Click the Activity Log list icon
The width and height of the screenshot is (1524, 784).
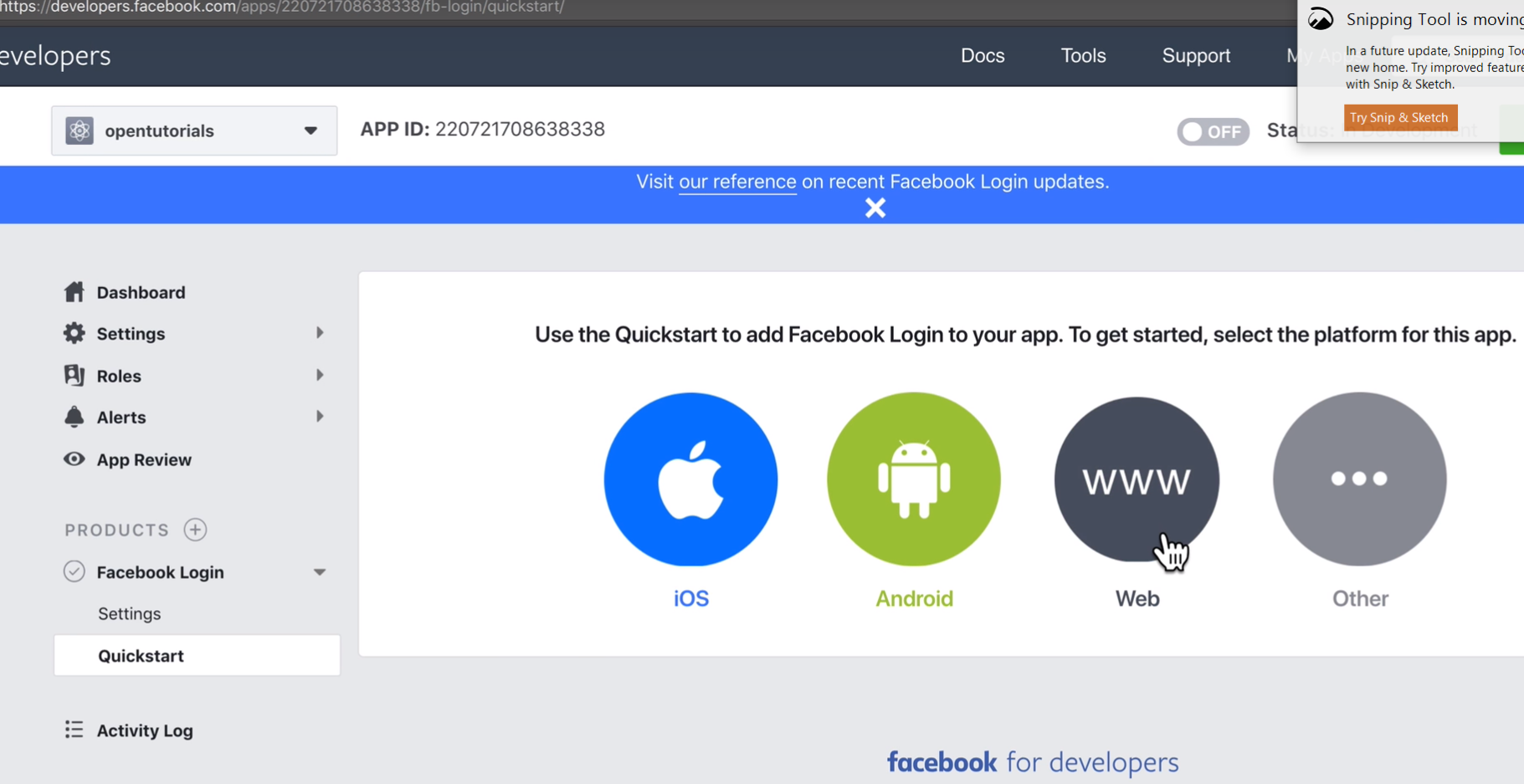pos(74,730)
